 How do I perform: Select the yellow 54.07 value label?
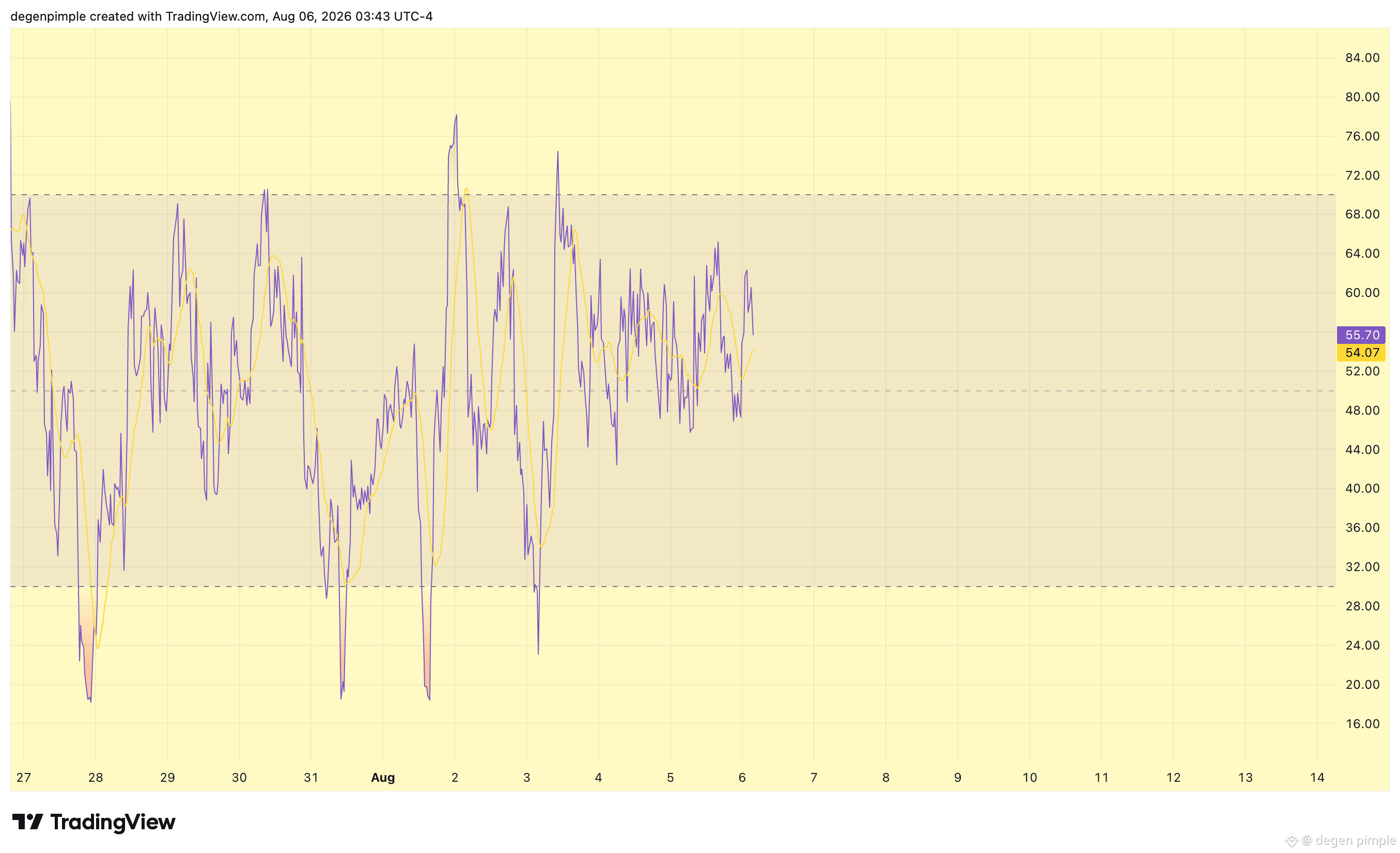coord(1361,353)
